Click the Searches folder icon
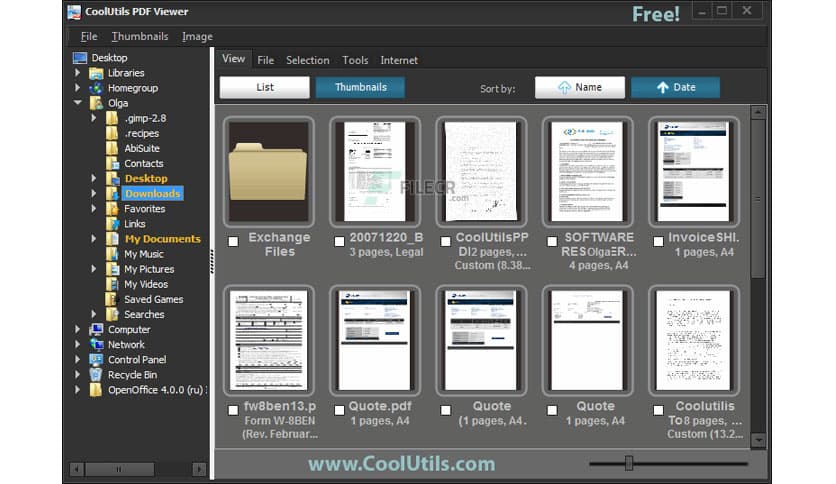Viewport: 836px width, 484px height. coord(112,314)
